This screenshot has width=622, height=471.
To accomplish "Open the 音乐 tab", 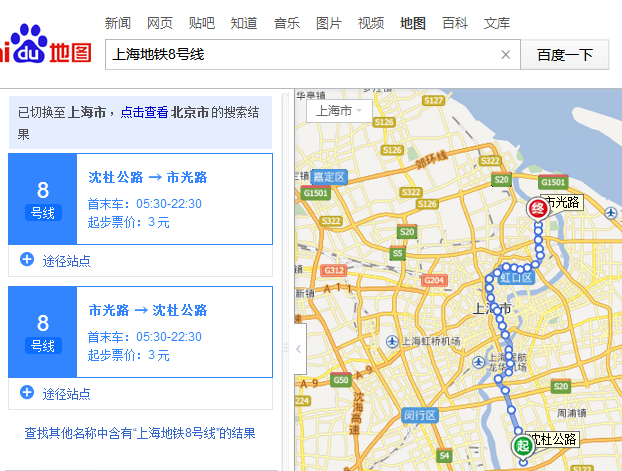I will 286,23.
